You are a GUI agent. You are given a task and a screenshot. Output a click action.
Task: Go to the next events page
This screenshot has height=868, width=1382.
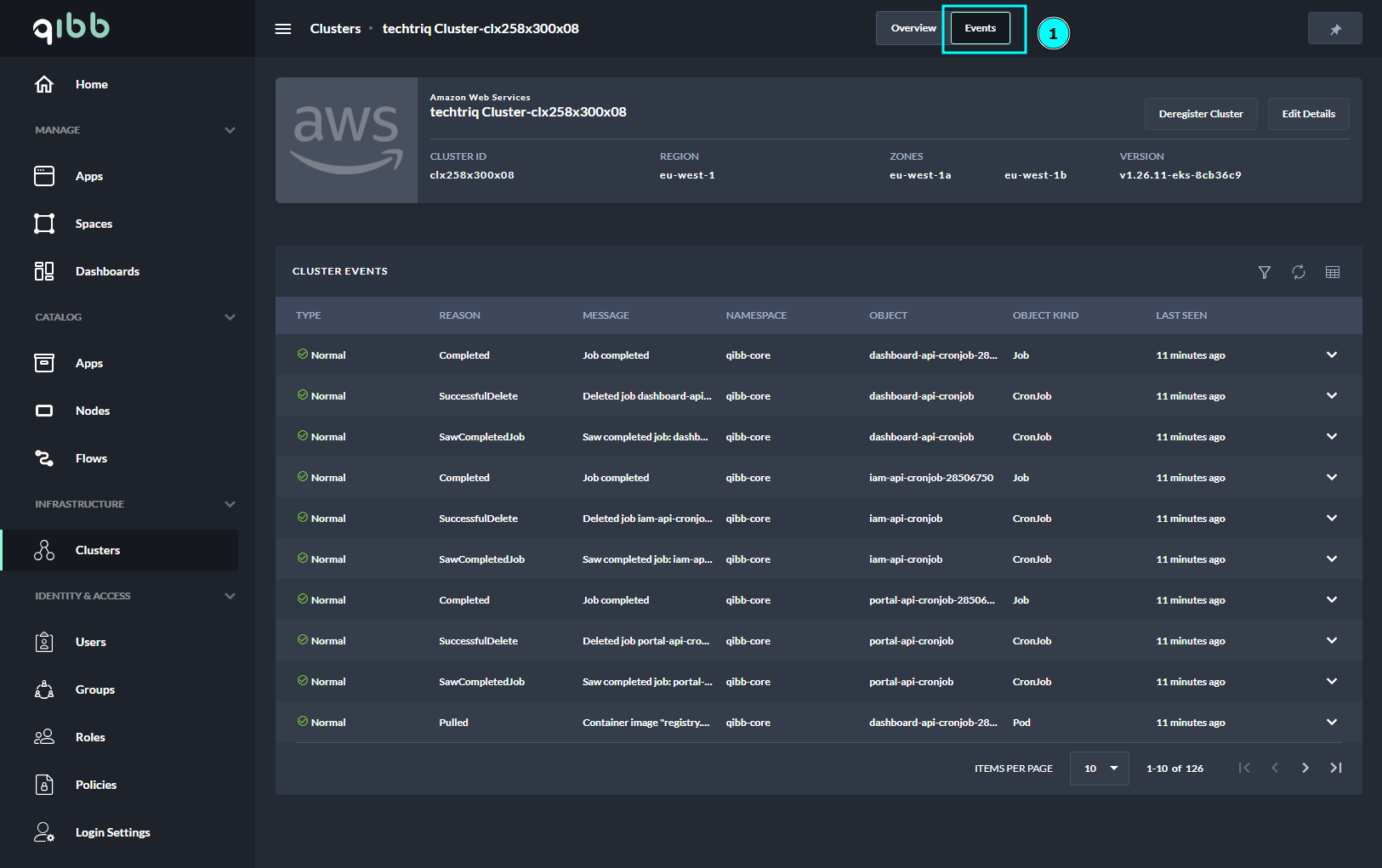tap(1305, 768)
